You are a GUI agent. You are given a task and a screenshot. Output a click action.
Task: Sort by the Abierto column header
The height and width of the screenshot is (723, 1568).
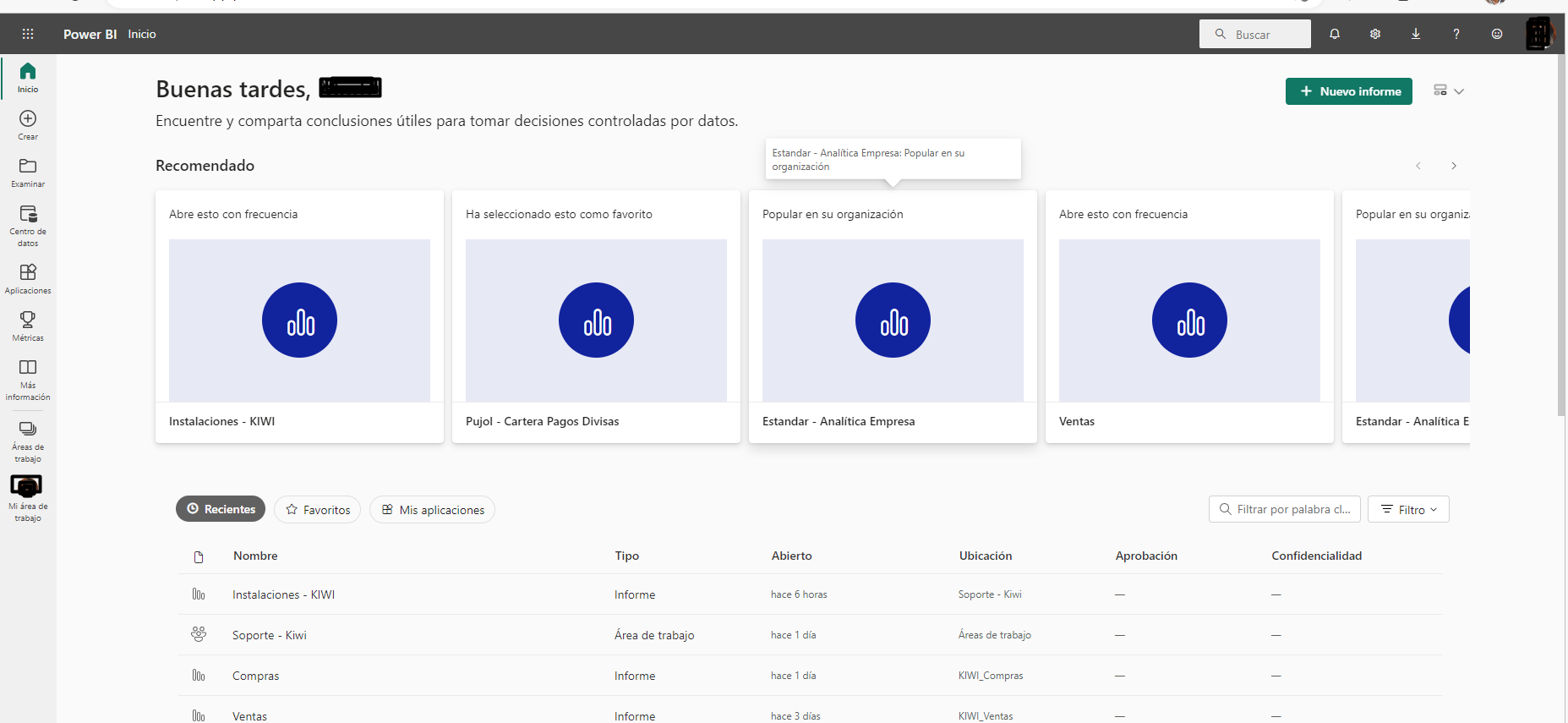point(792,556)
